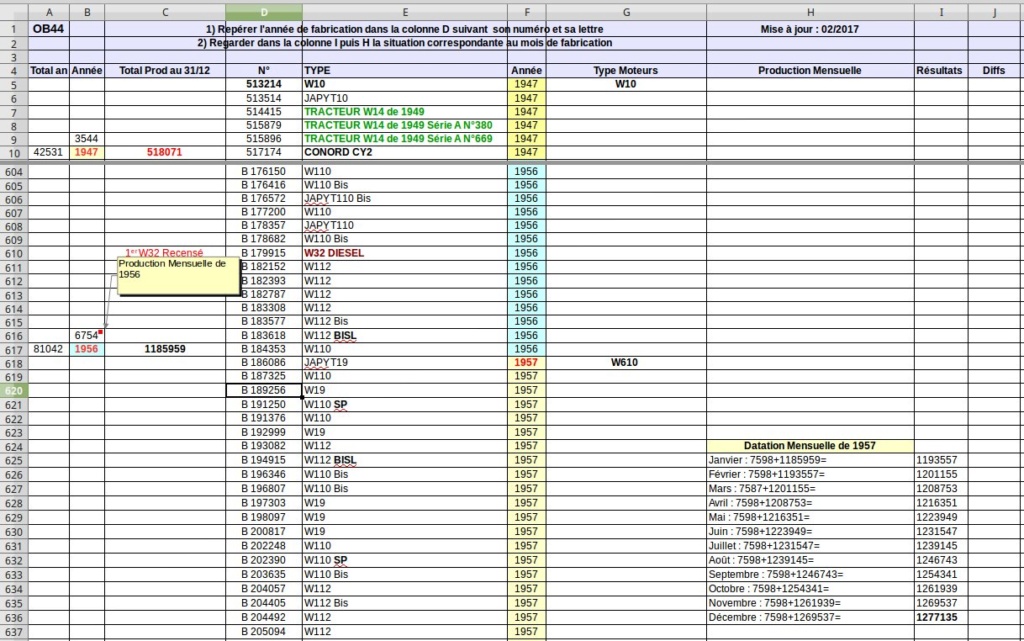Viewport: 1024px width, 641px height.
Task: Click cell 'B 176150'
Action: [x=264, y=172]
